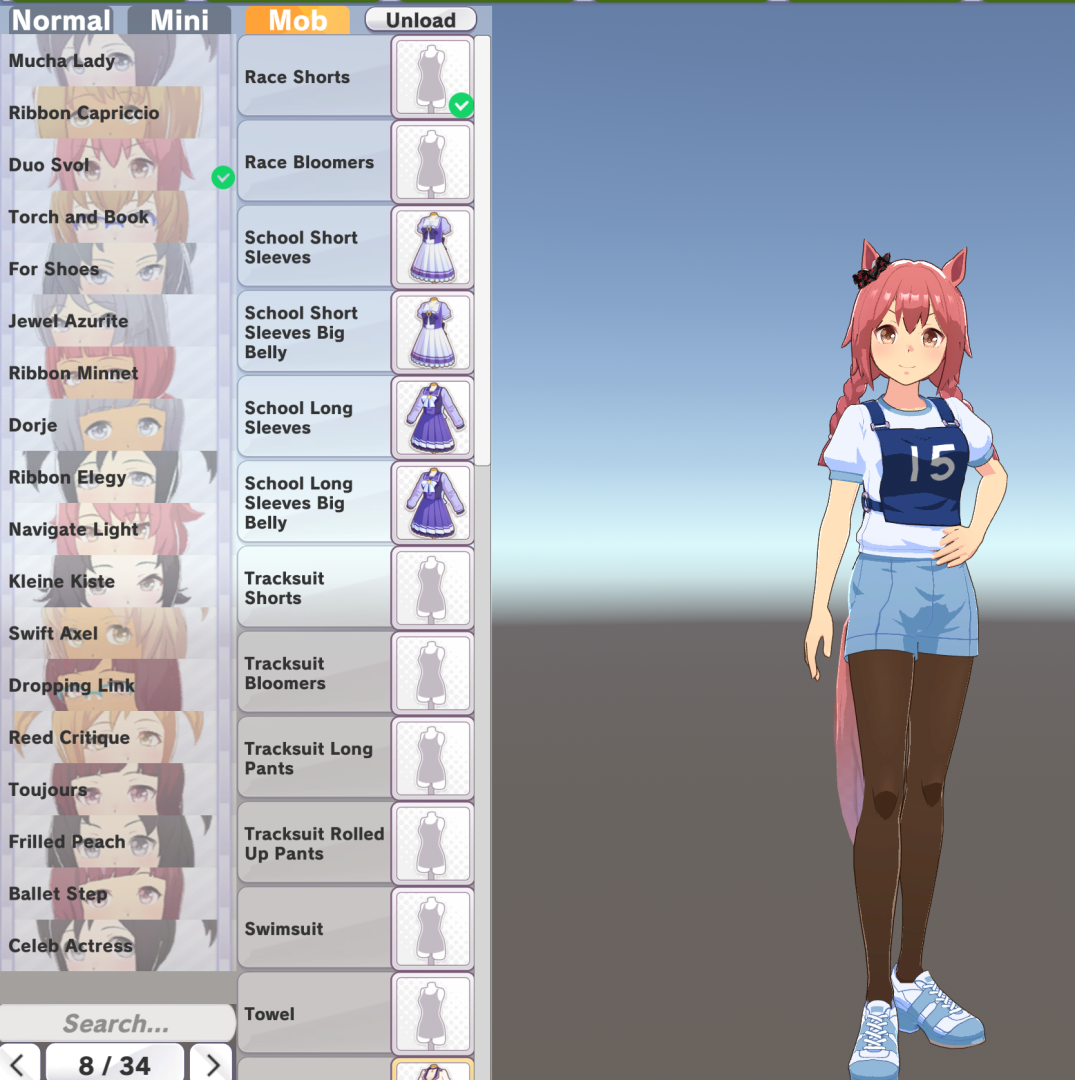This screenshot has height=1080, width=1075.
Task: Click the Swimsuit label
Action: point(284,929)
